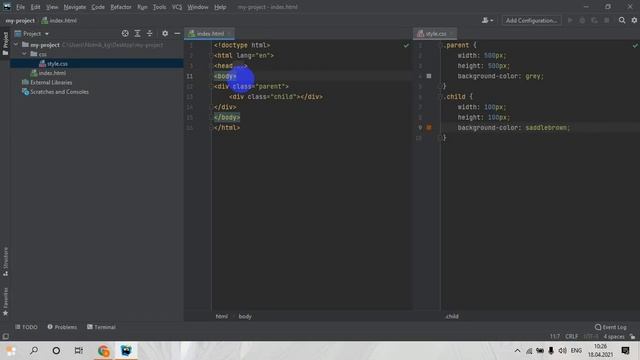Click my-project breadcrumb in navigation bar
Viewport: 640px width, 360px height.
[20, 20]
